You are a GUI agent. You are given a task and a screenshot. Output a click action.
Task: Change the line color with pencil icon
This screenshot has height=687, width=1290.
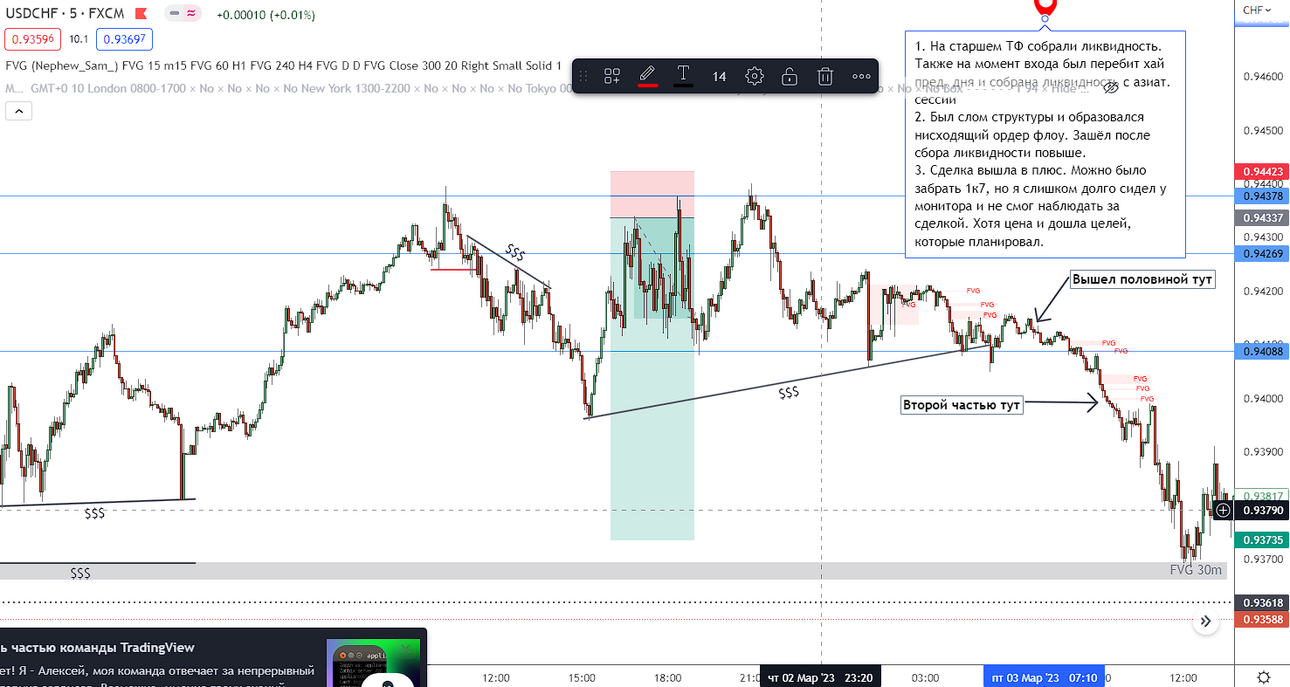tap(647, 75)
